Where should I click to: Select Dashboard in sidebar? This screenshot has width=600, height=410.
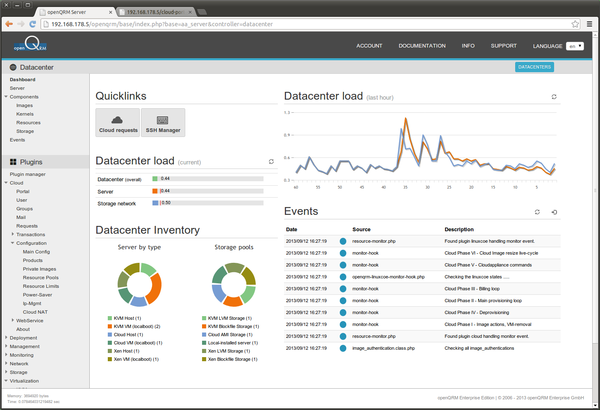[x=22, y=80]
